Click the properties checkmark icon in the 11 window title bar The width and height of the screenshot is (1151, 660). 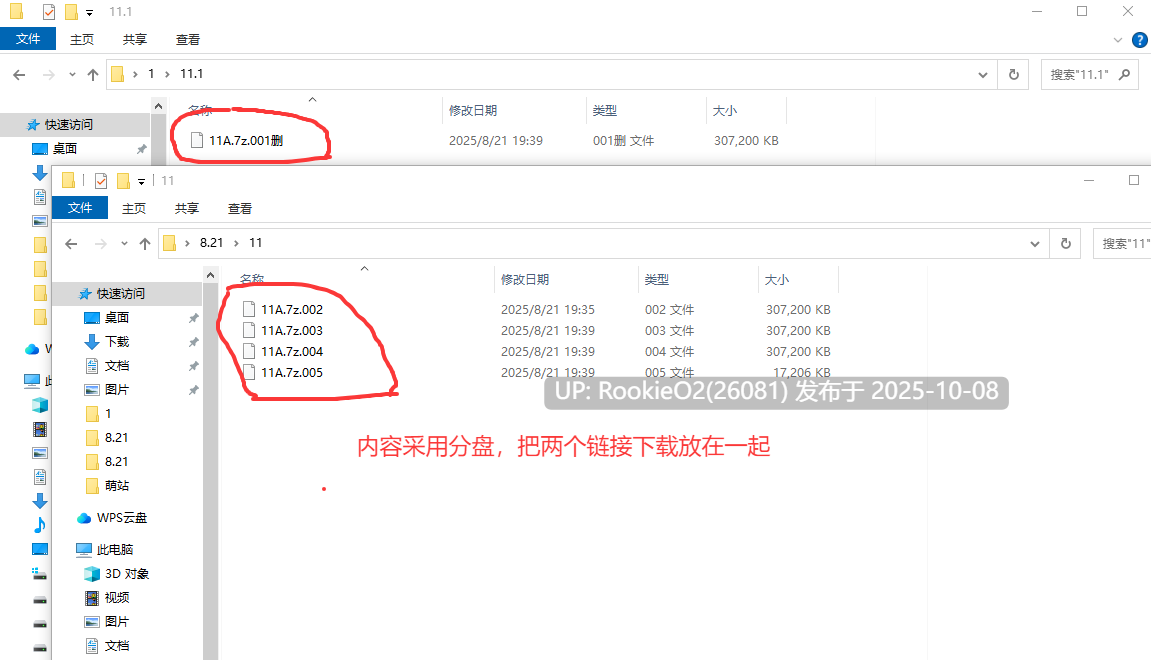click(101, 181)
